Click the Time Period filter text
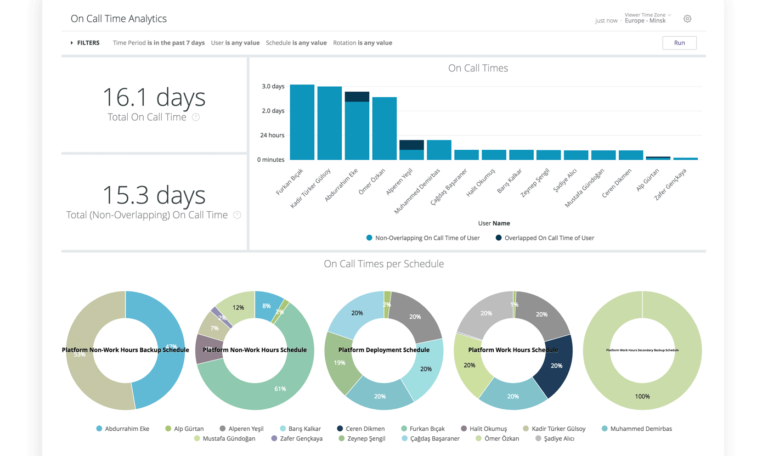768x456 pixels. tap(159, 43)
